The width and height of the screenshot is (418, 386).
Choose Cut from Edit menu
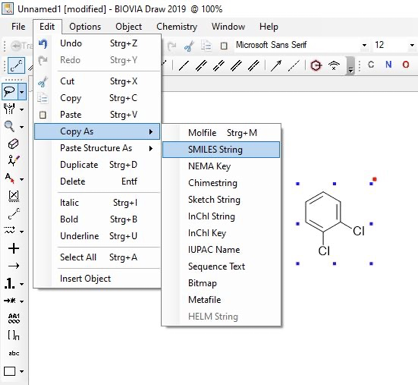(x=97, y=81)
